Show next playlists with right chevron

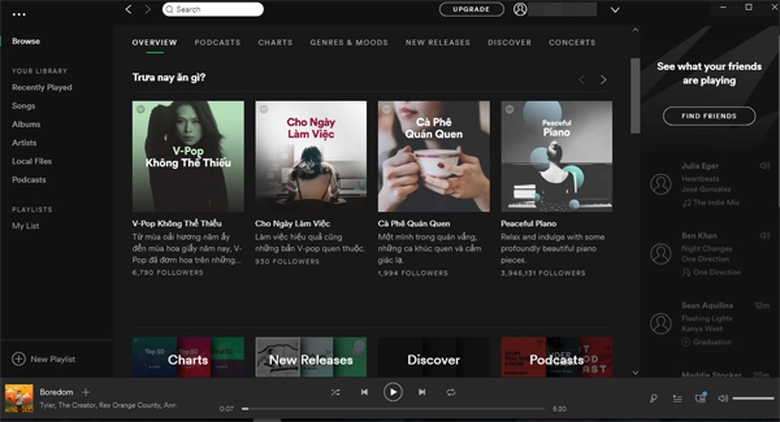point(603,79)
